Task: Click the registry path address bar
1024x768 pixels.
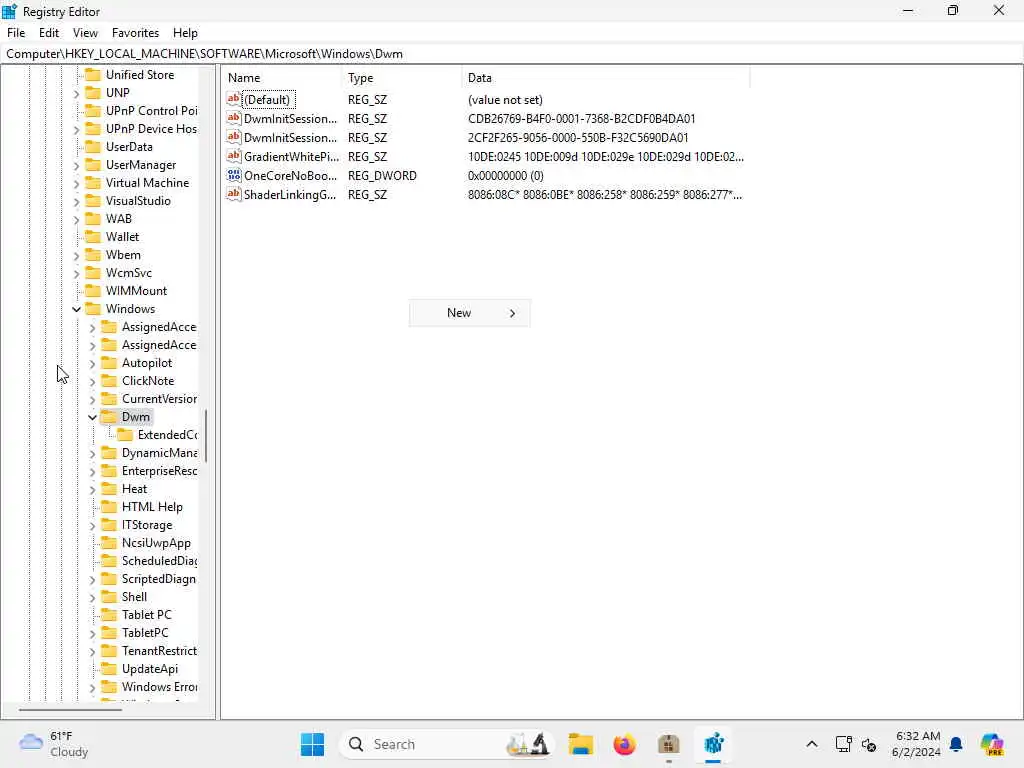Action: (512, 54)
